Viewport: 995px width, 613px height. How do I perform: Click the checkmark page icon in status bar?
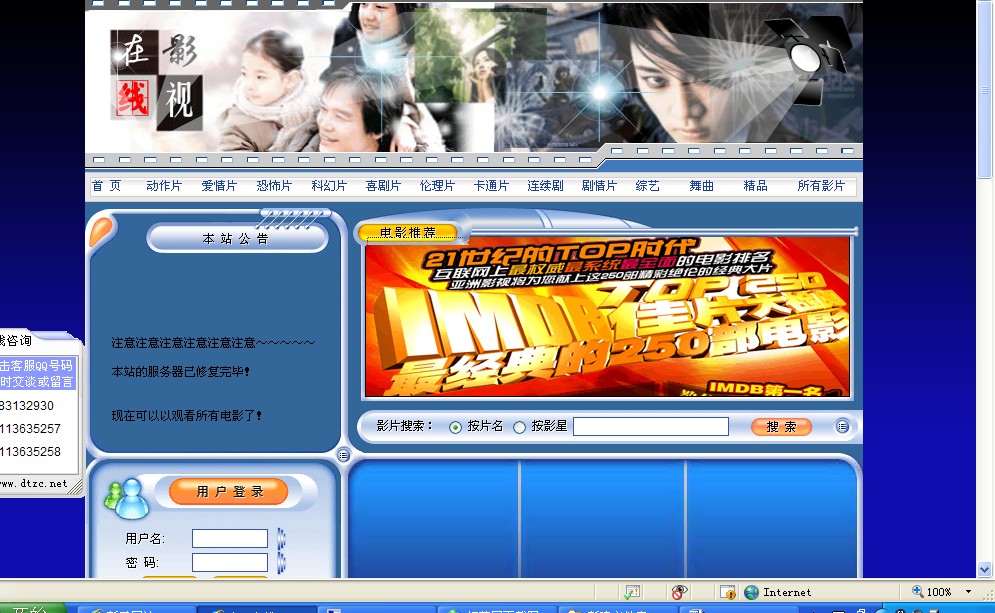tap(633, 592)
